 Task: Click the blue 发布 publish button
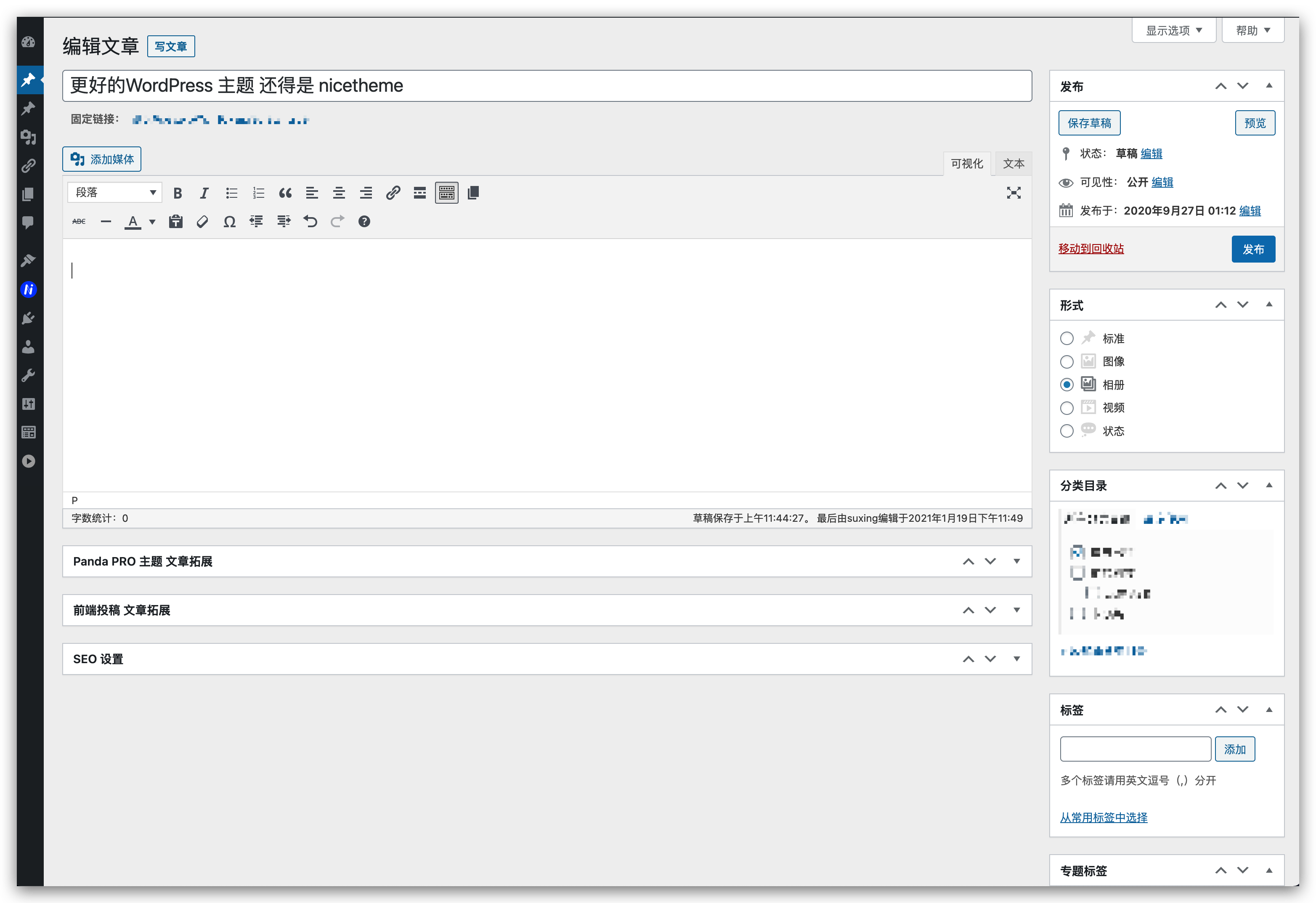click(1253, 249)
